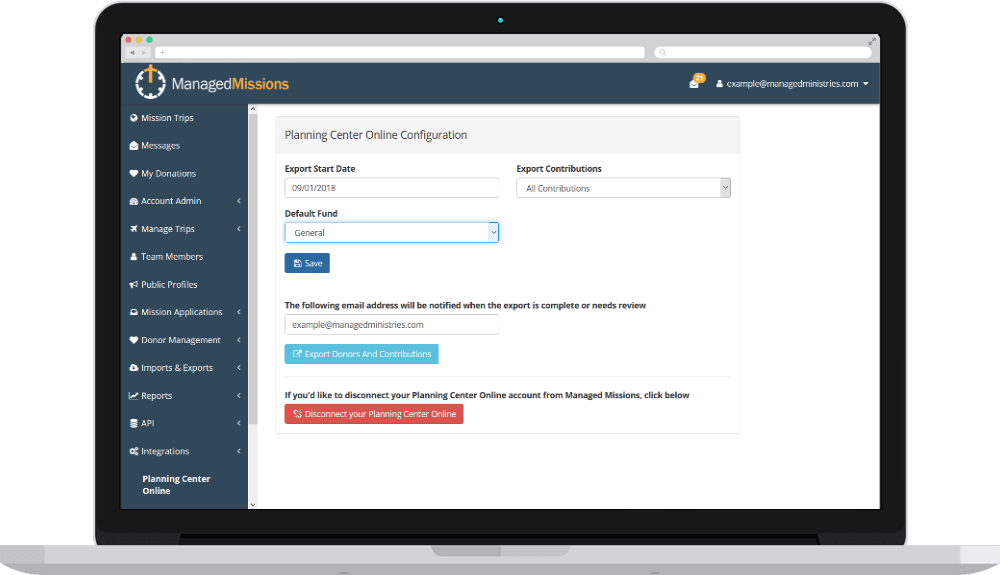This screenshot has height=575, width=1000.
Task: Open the Default Fund dropdown showing General
Action: pos(392,233)
